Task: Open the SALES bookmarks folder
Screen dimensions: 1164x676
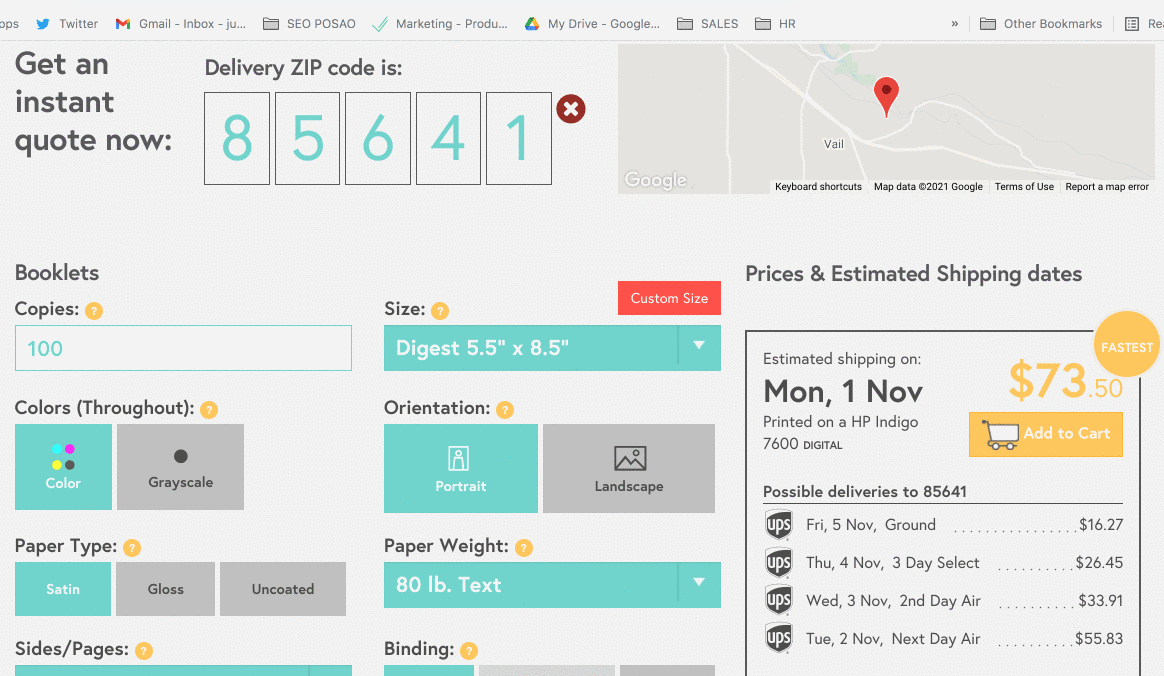Action: click(707, 24)
